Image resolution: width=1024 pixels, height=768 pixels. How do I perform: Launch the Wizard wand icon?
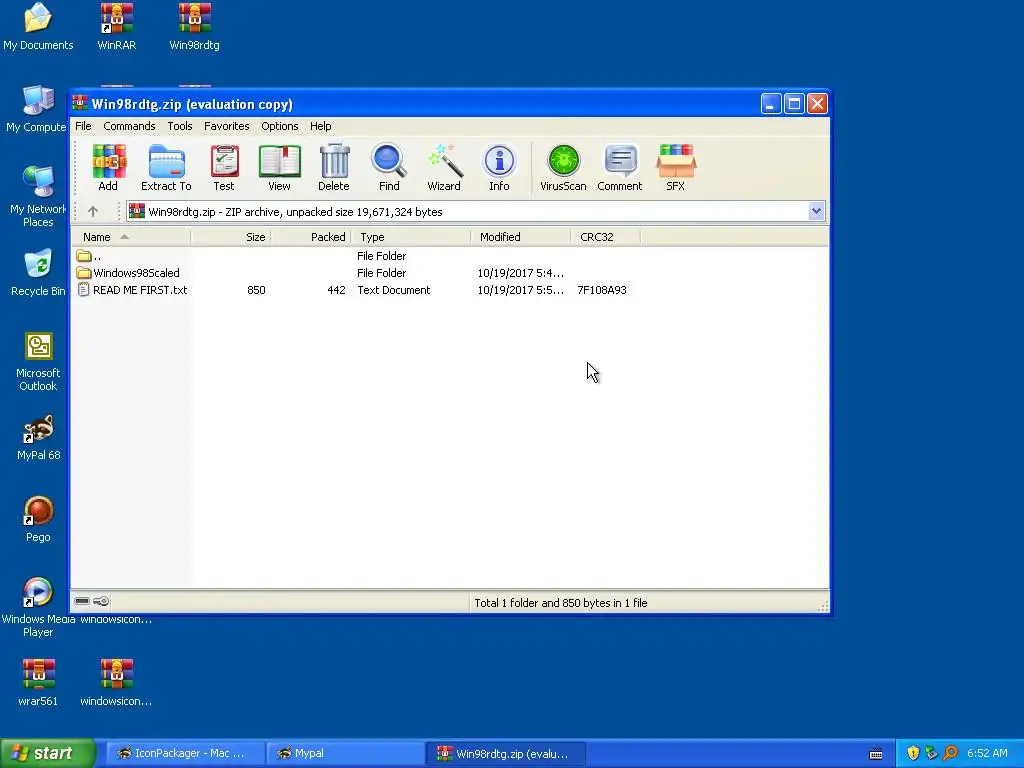pos(444,167)
